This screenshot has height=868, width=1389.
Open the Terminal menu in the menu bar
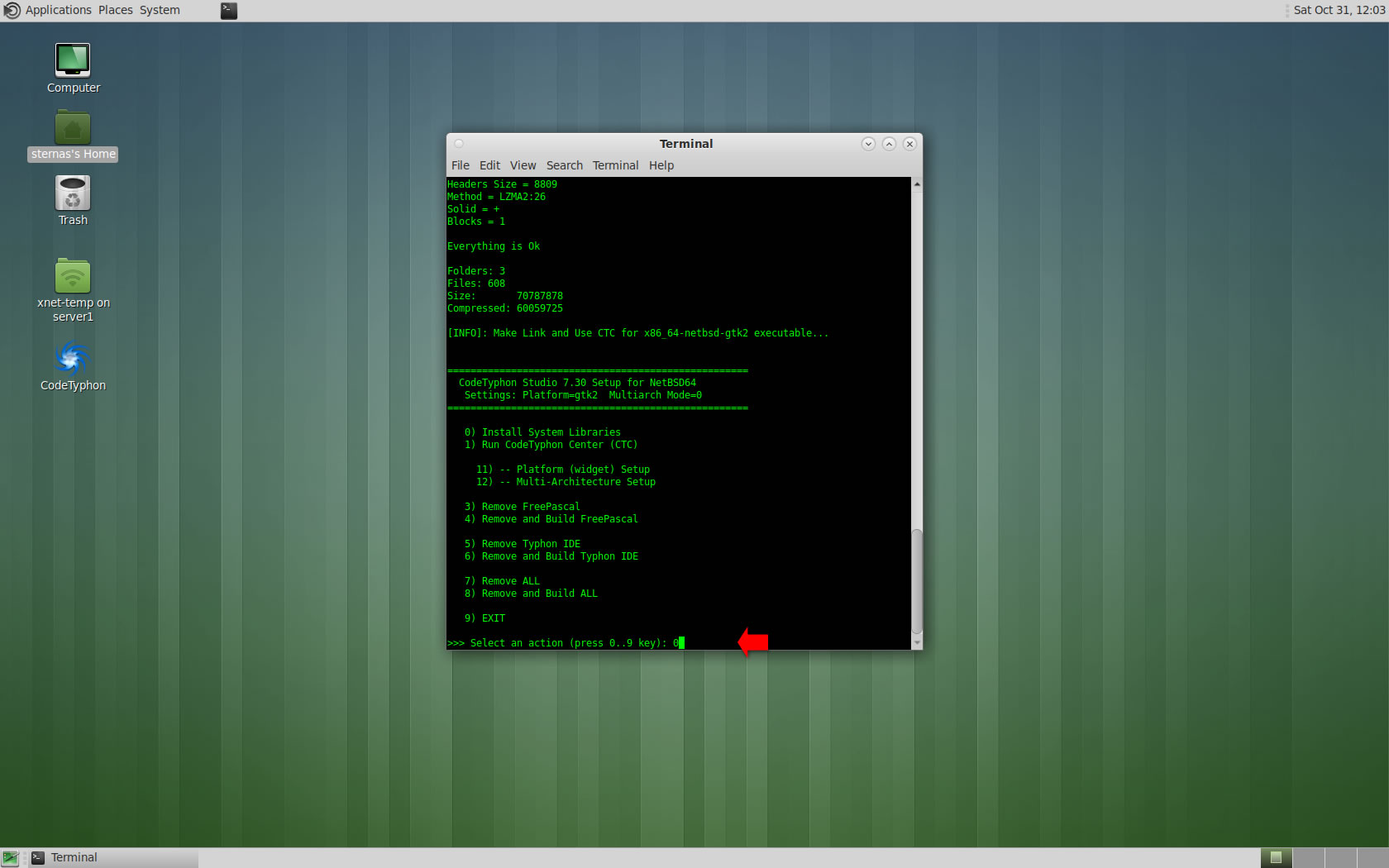(615, 165)
